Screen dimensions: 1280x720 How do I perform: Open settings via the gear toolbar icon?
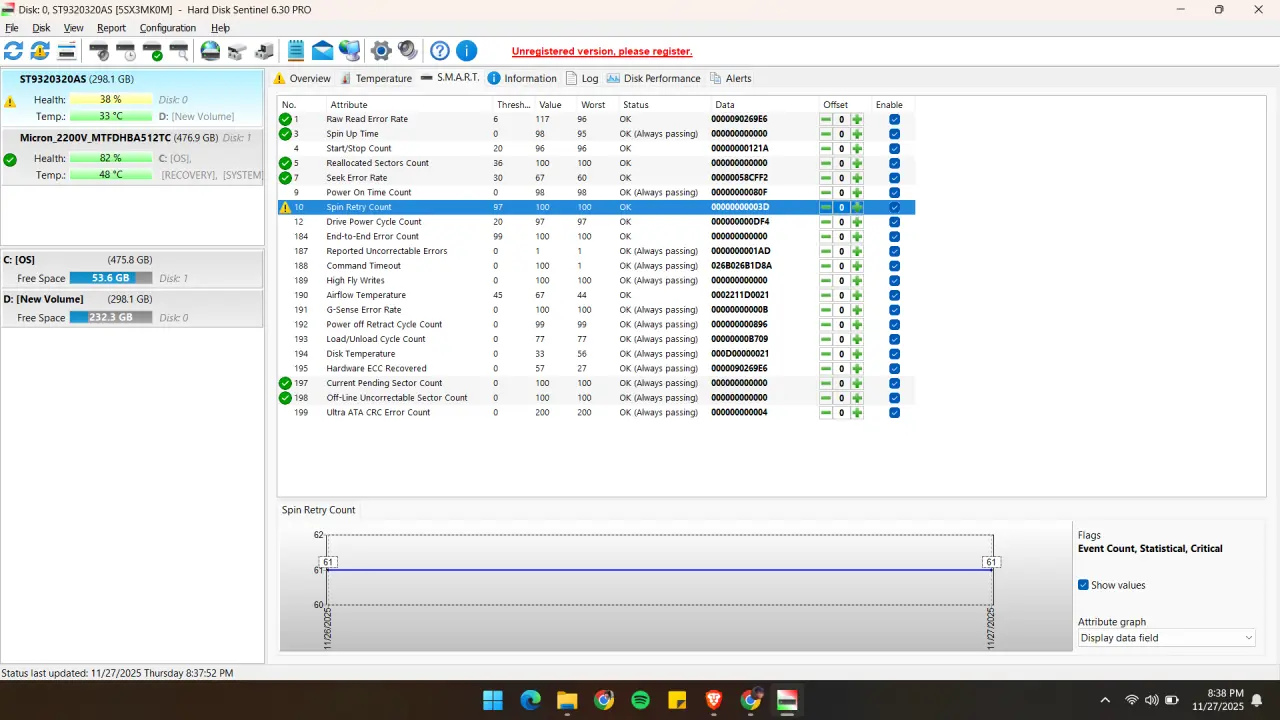(381, 51)
